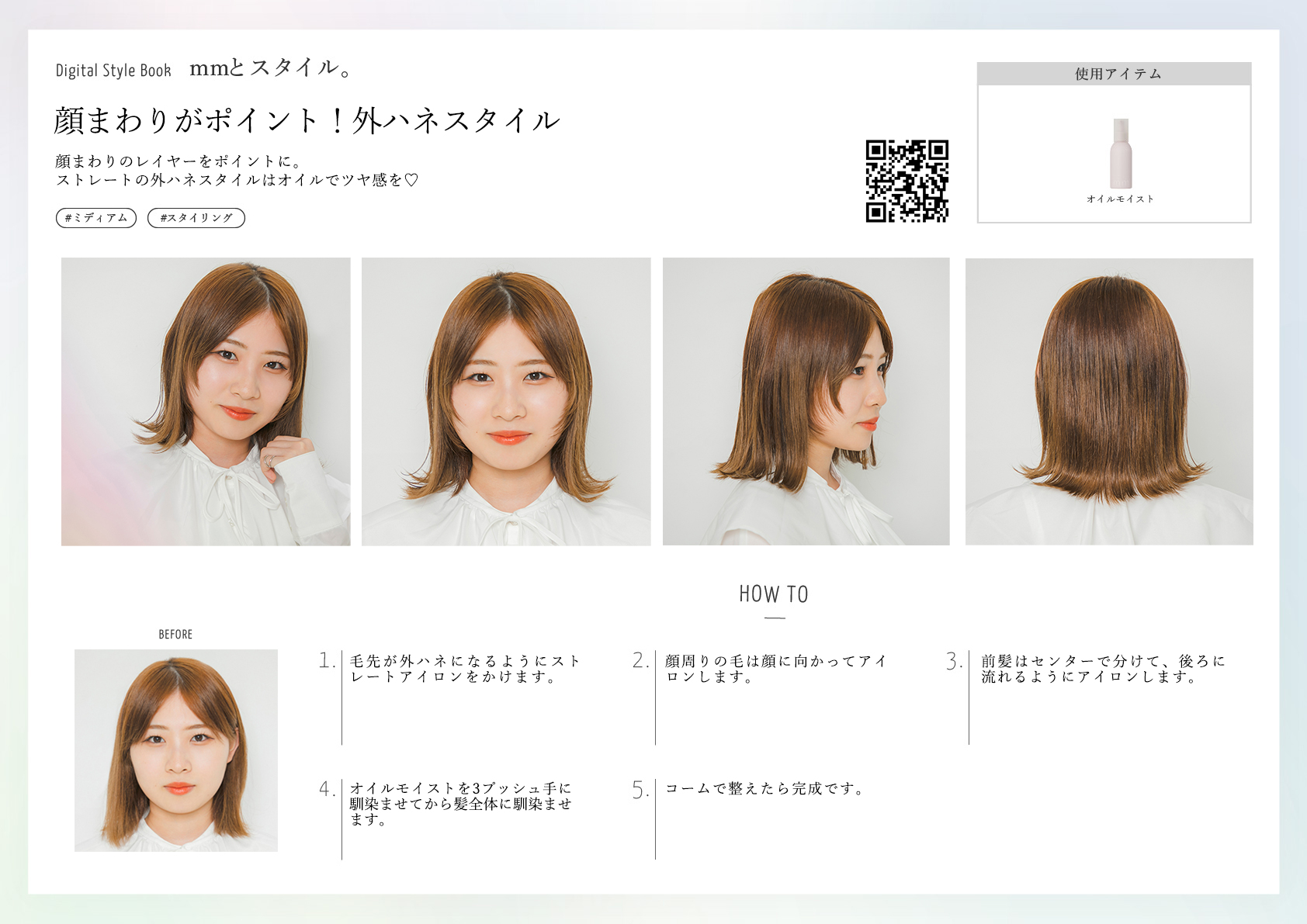1307x924 pixels.
Task: Click the Digital Style Book label
Action: [x=113, y=71]
